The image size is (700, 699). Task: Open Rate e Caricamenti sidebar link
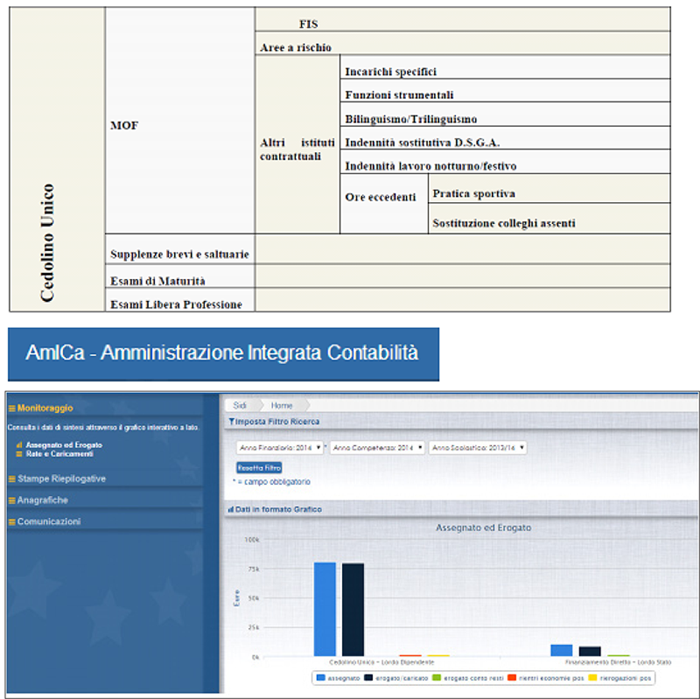click(59, 454)
